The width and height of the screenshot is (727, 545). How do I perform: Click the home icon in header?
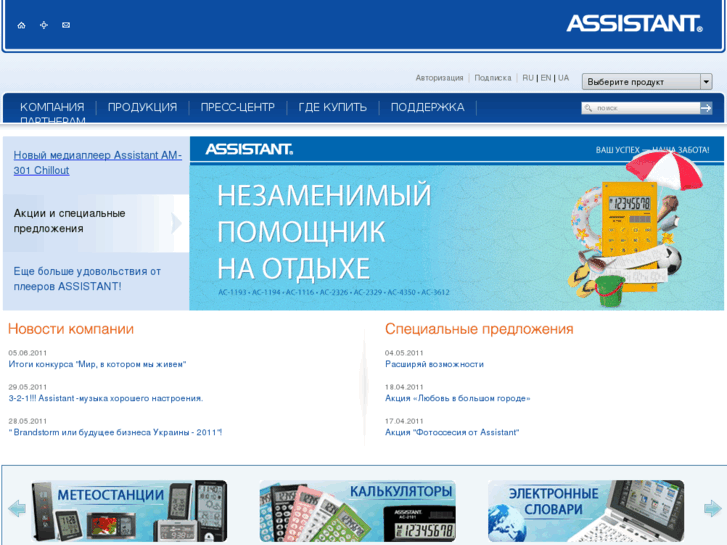pos(21,25)
